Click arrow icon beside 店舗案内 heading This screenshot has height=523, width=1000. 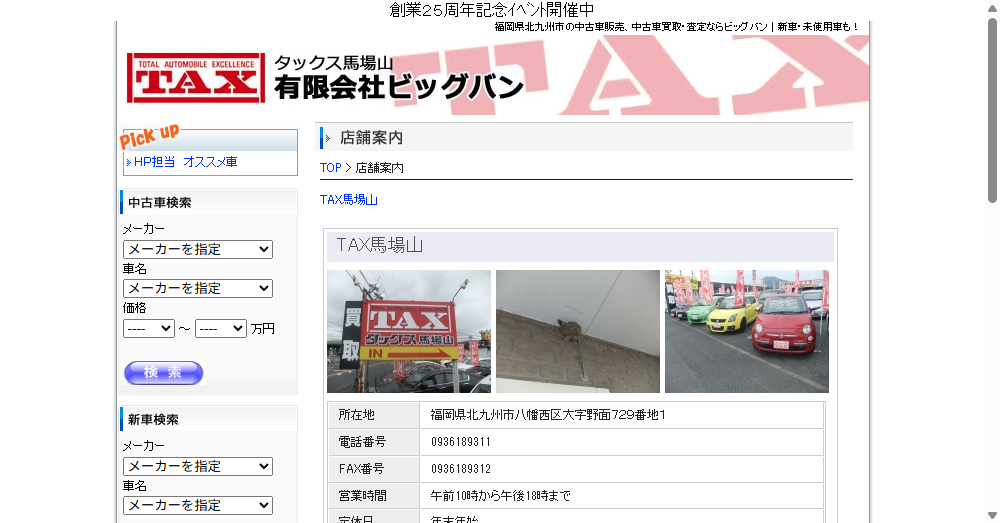coord(328,138)
